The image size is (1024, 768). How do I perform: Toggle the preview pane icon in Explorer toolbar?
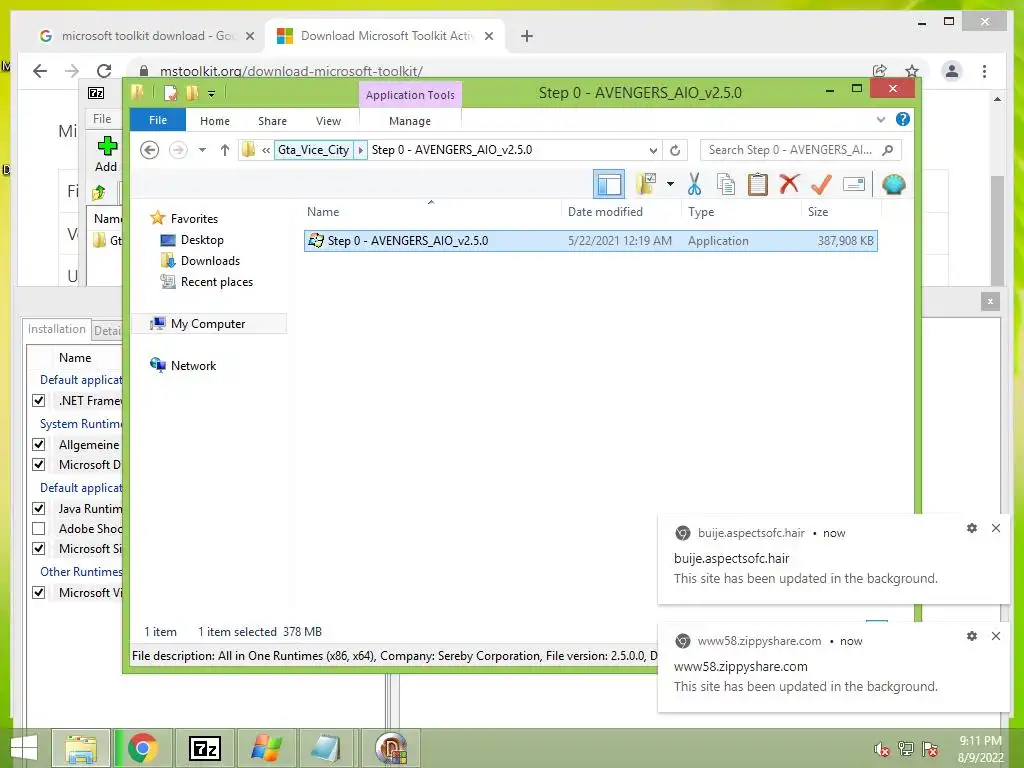point(609,184)
